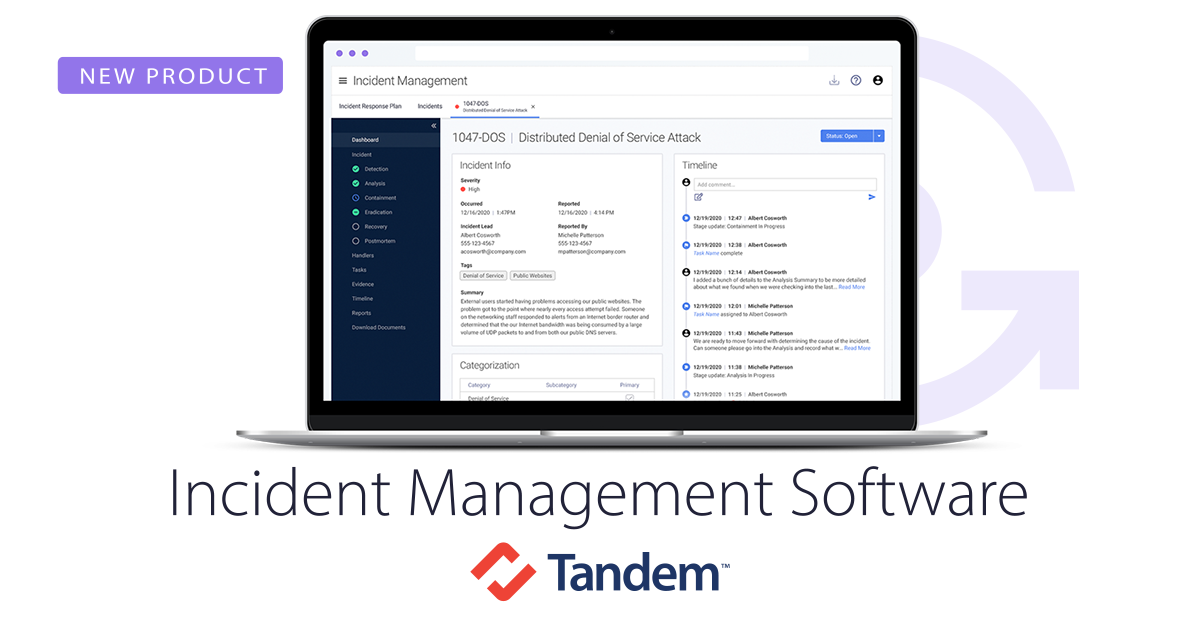Toggle the Analysis stage checkmark
This screenshot has height=630, width=1200.
[x=354, y=183]
